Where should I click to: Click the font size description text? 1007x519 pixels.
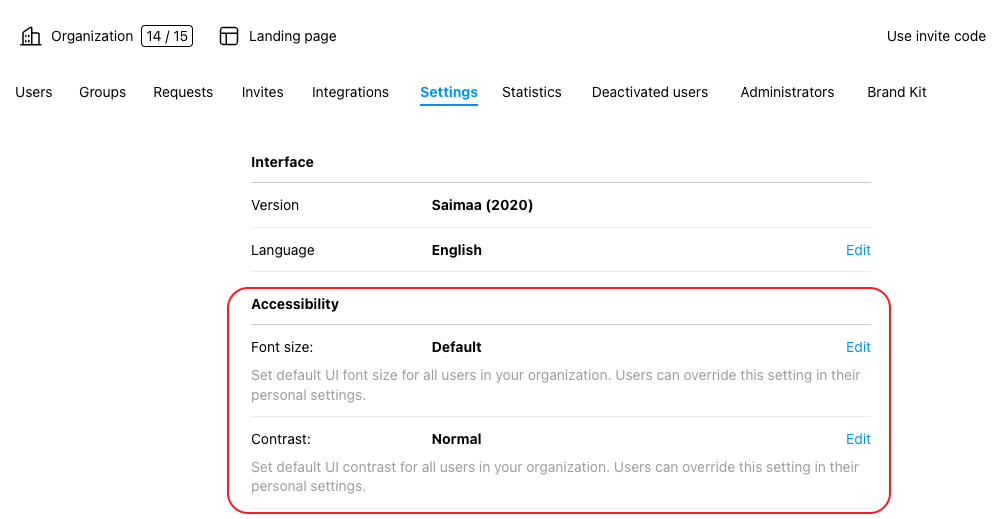(556, 385)
